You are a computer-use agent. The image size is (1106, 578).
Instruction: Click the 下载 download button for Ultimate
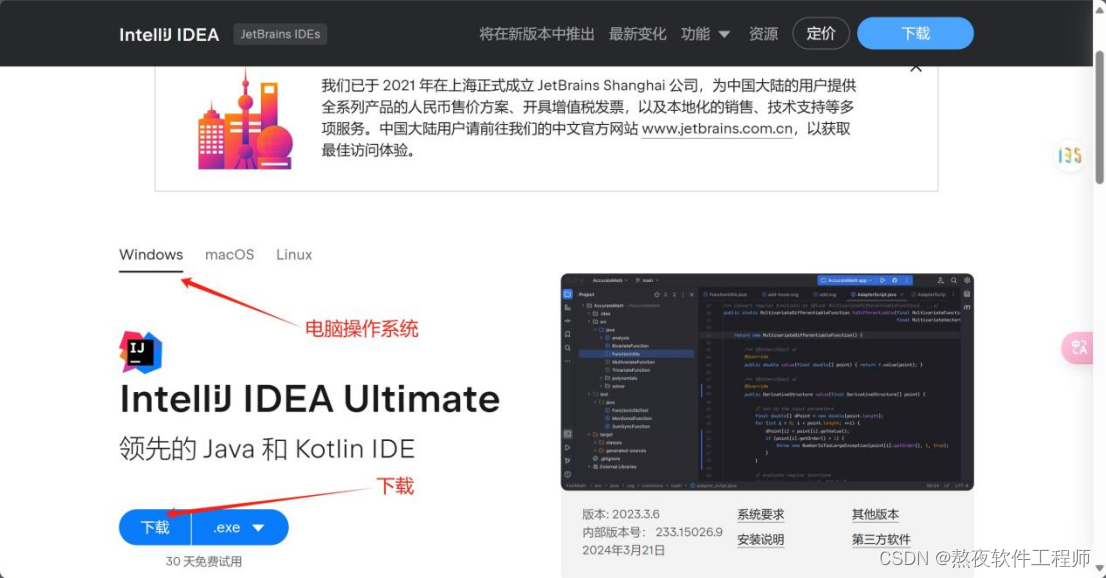[155, 527]
